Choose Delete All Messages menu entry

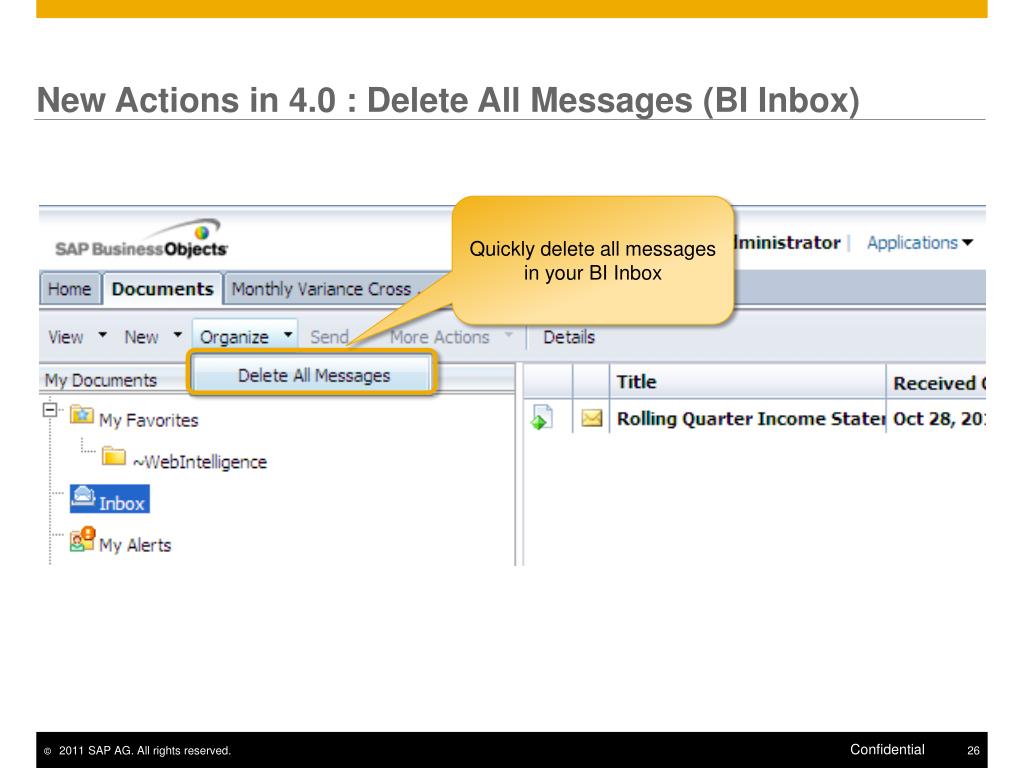[x=313, y=376]
